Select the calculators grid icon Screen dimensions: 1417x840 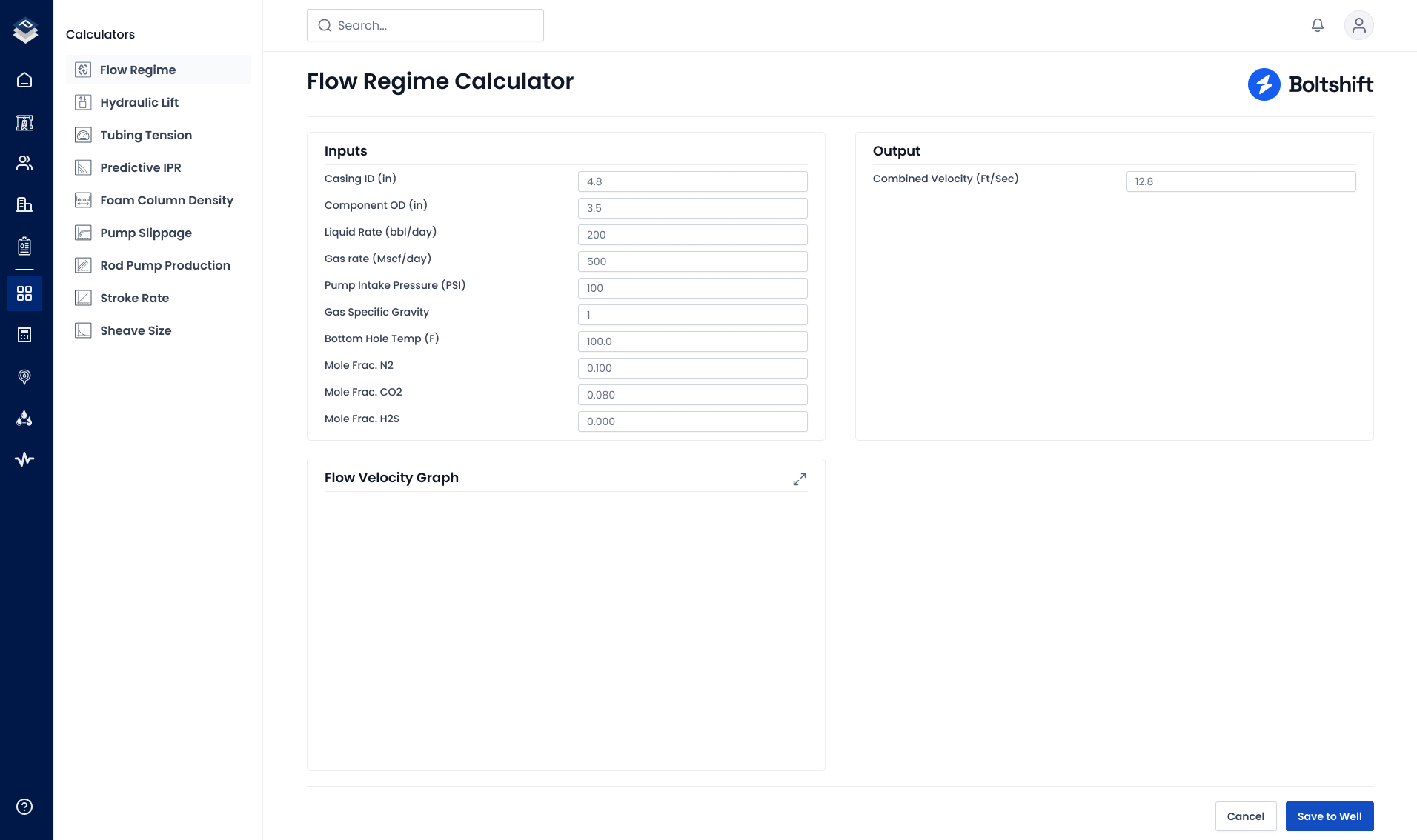pos(24,293)
